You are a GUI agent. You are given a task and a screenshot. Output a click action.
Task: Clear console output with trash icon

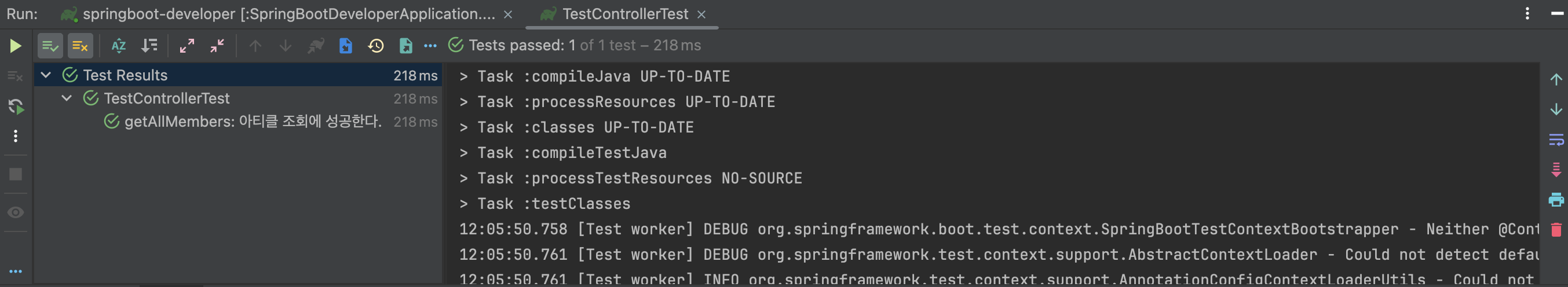tap(1556, 230)
